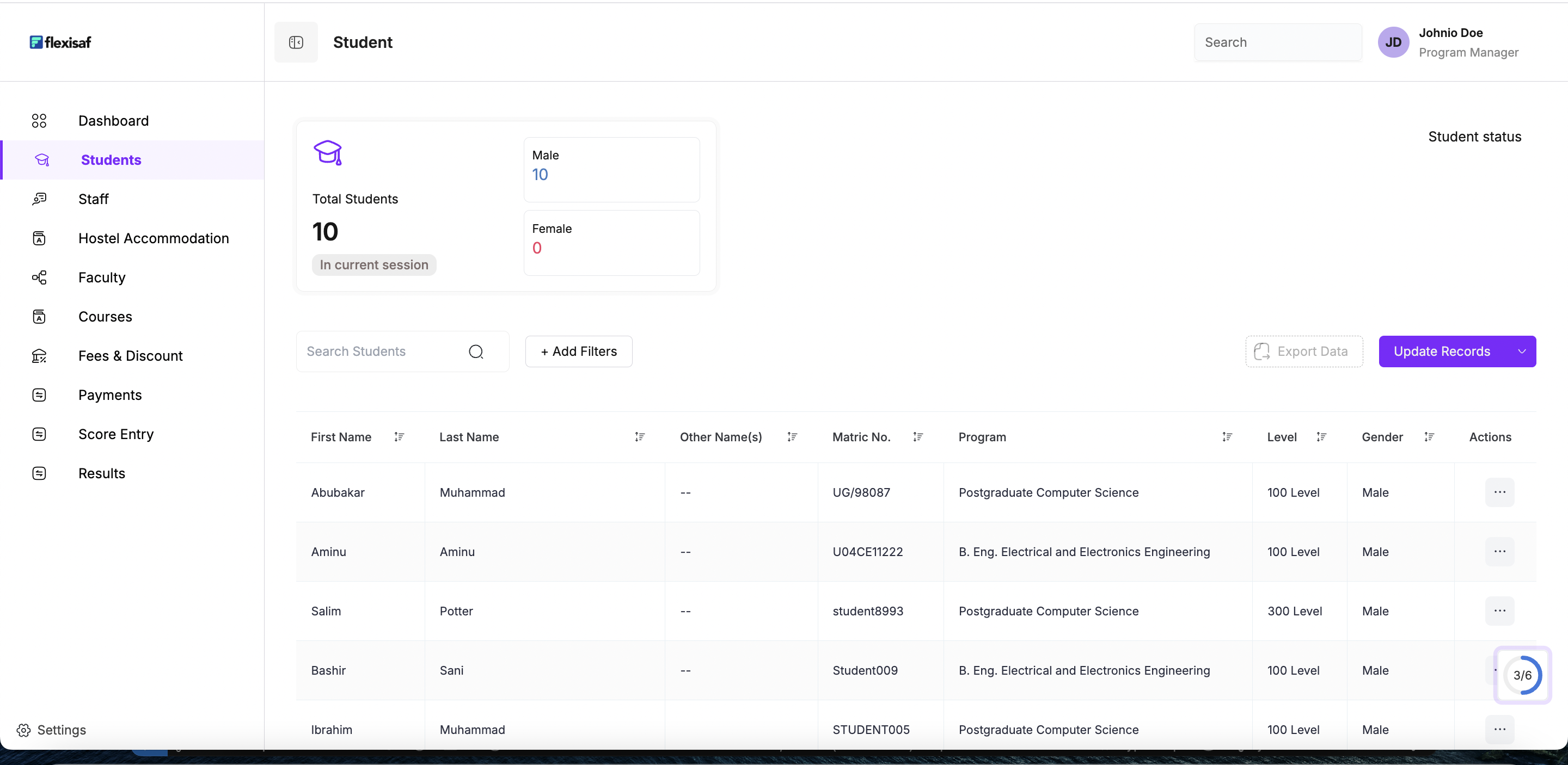Open the Dashboard menu item
Screen dimensions: 1568x765
point(132,120)
